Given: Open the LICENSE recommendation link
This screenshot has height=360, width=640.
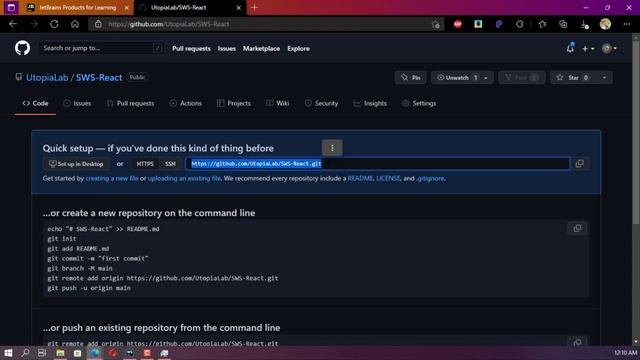Looking at the screenshot, I should [388, 178].
